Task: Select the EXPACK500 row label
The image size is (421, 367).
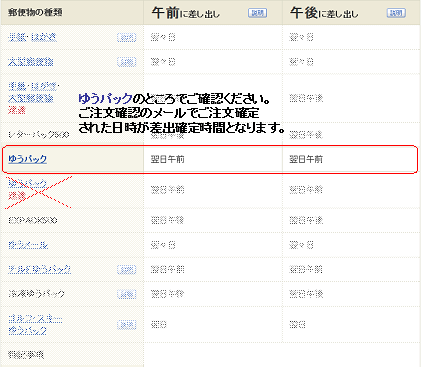Action: pyautogui.click(x=33, y=220)
